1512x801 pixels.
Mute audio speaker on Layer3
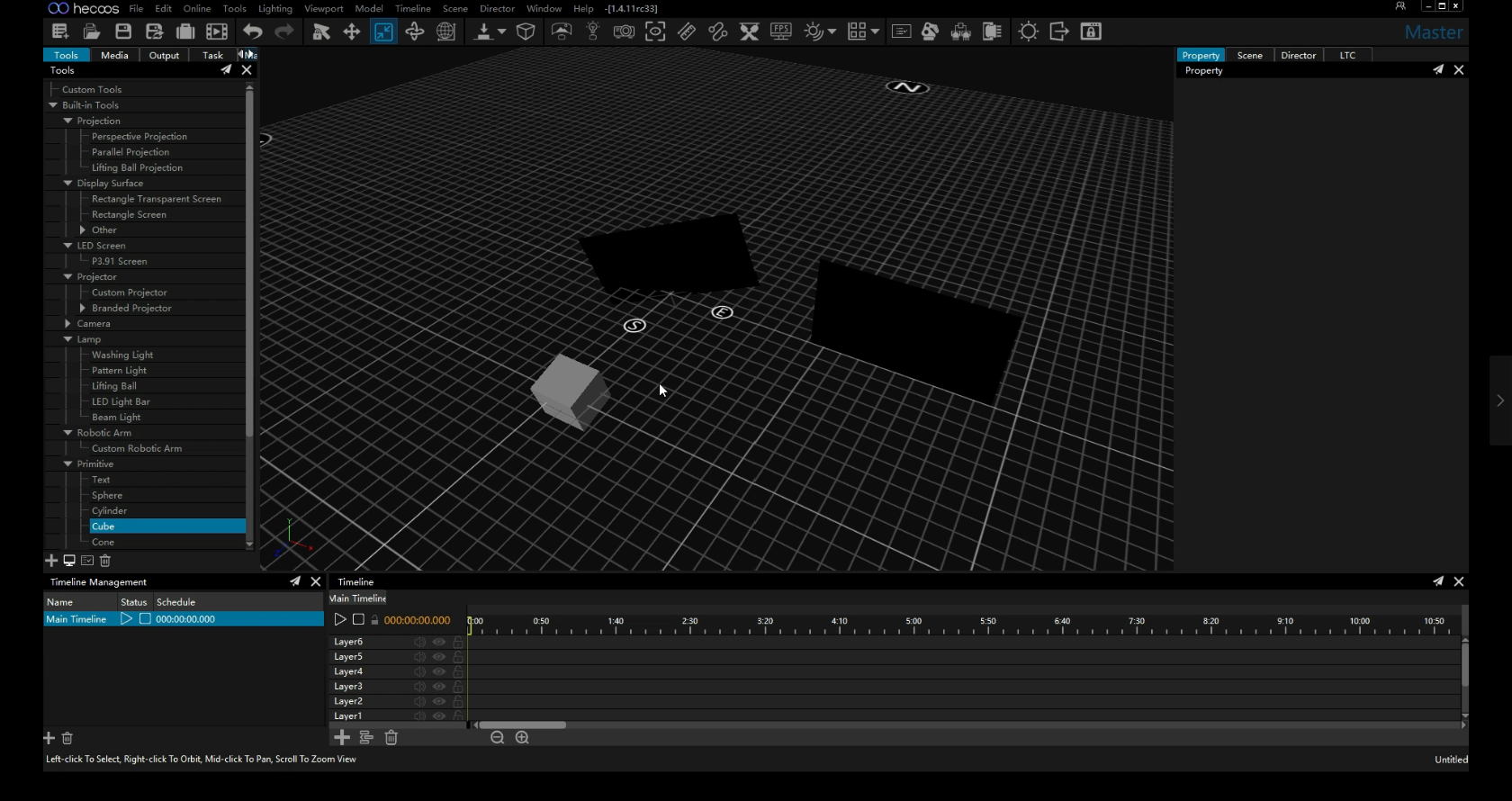(x=419, y=687)
